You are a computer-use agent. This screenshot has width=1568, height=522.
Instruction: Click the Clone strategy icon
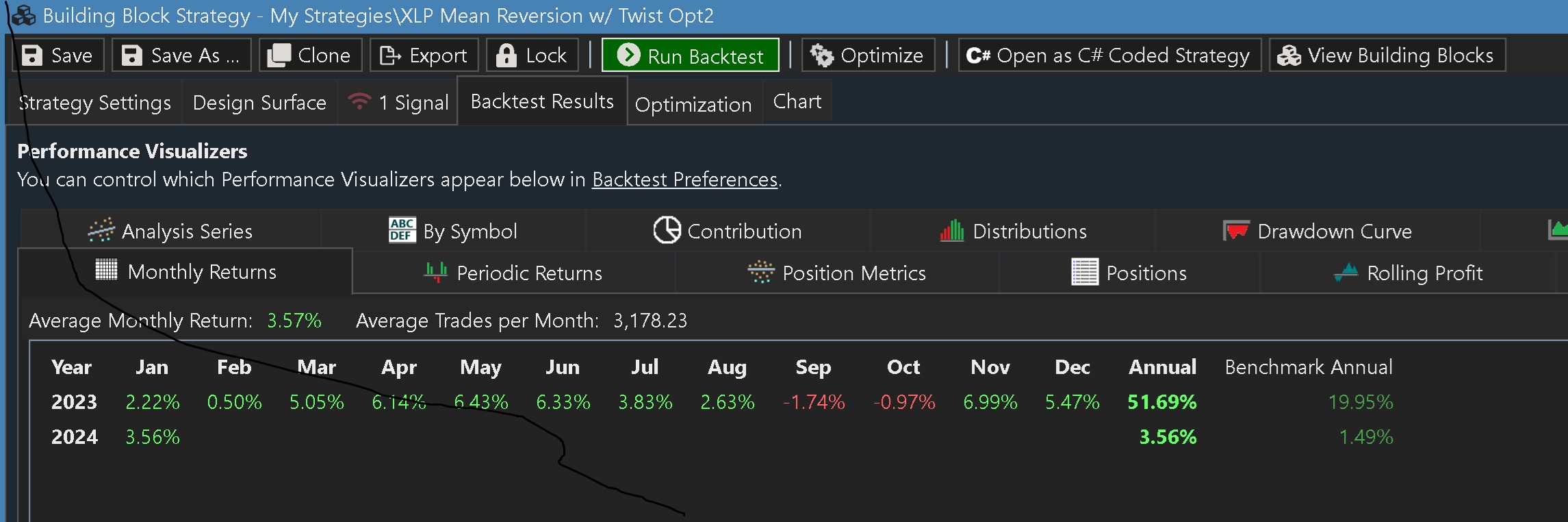(x=279, y=55)
